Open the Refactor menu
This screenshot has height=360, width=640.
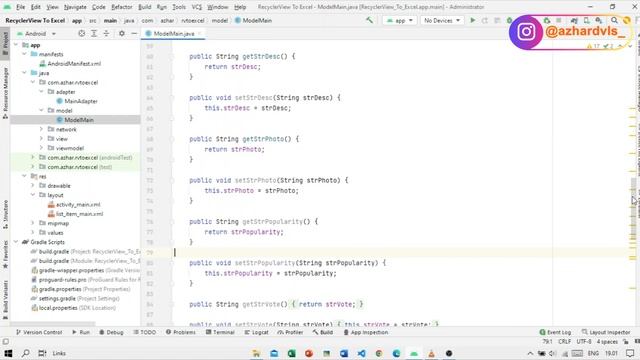pos(122,7)
